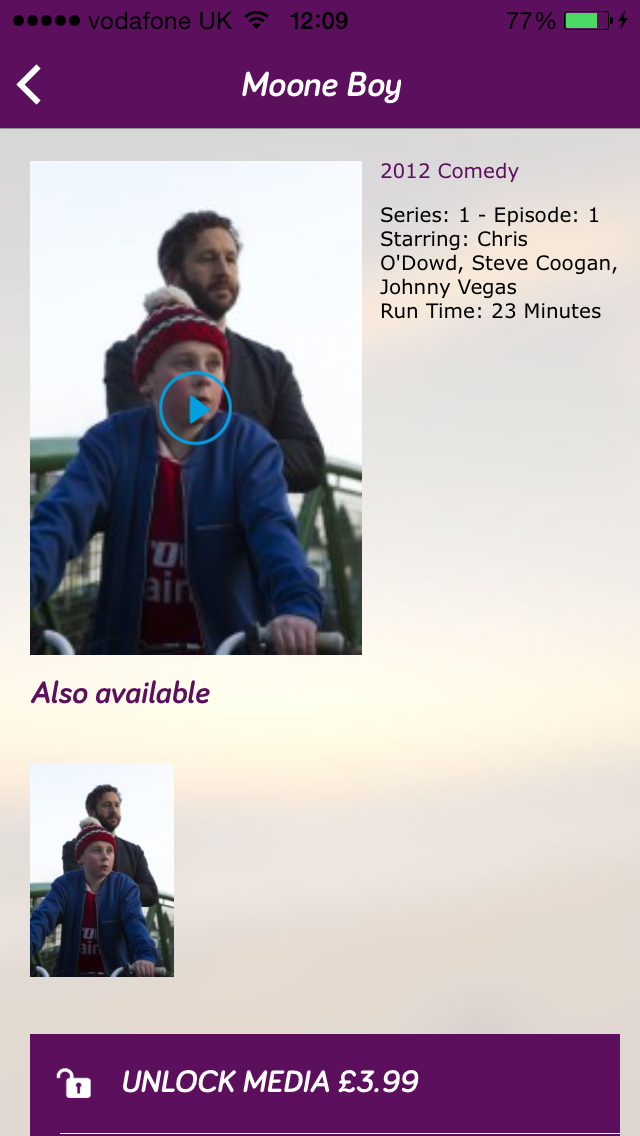Viewport: 640px width, 1136px height.
Task: Tap the 12:09 clock in status bar
Action: coord(319,20)
